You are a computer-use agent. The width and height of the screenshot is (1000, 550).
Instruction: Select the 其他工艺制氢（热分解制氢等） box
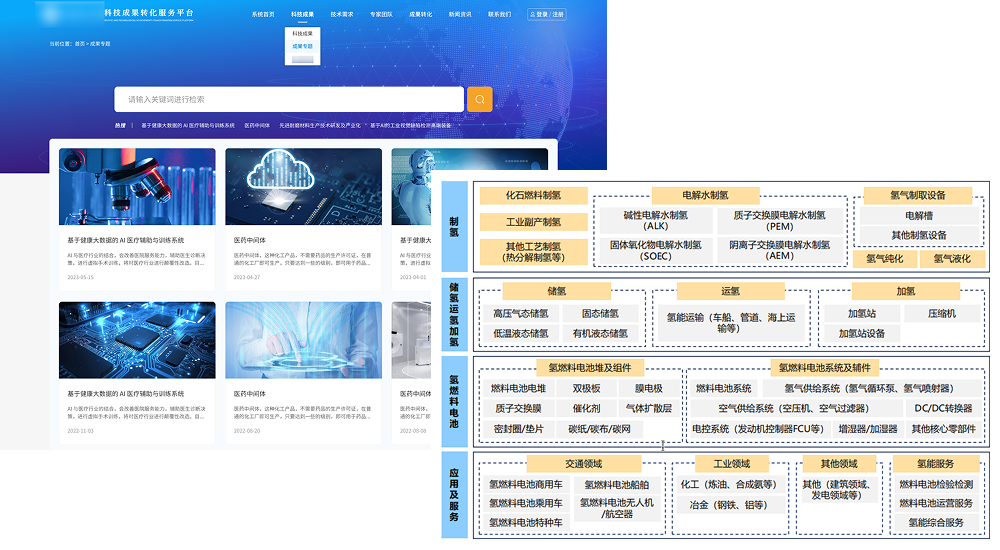click(x=533, y=251)
